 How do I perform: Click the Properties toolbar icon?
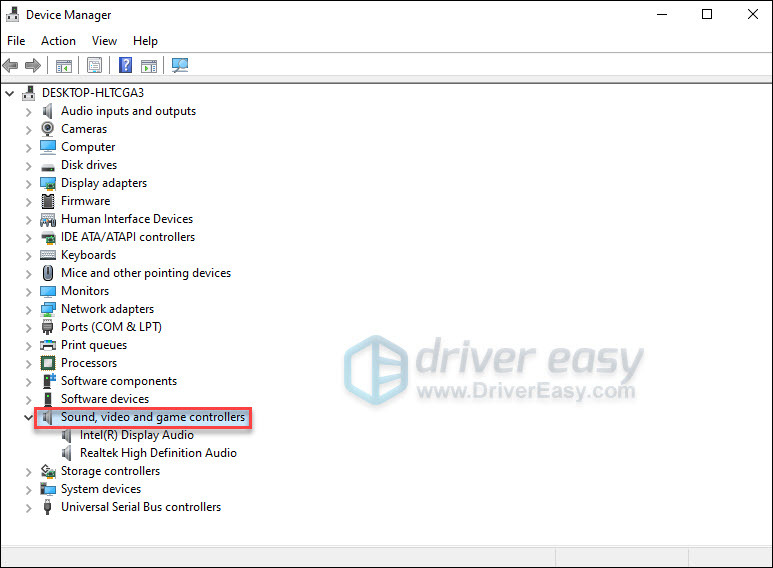pyautogui.click(x=94, y=66)
